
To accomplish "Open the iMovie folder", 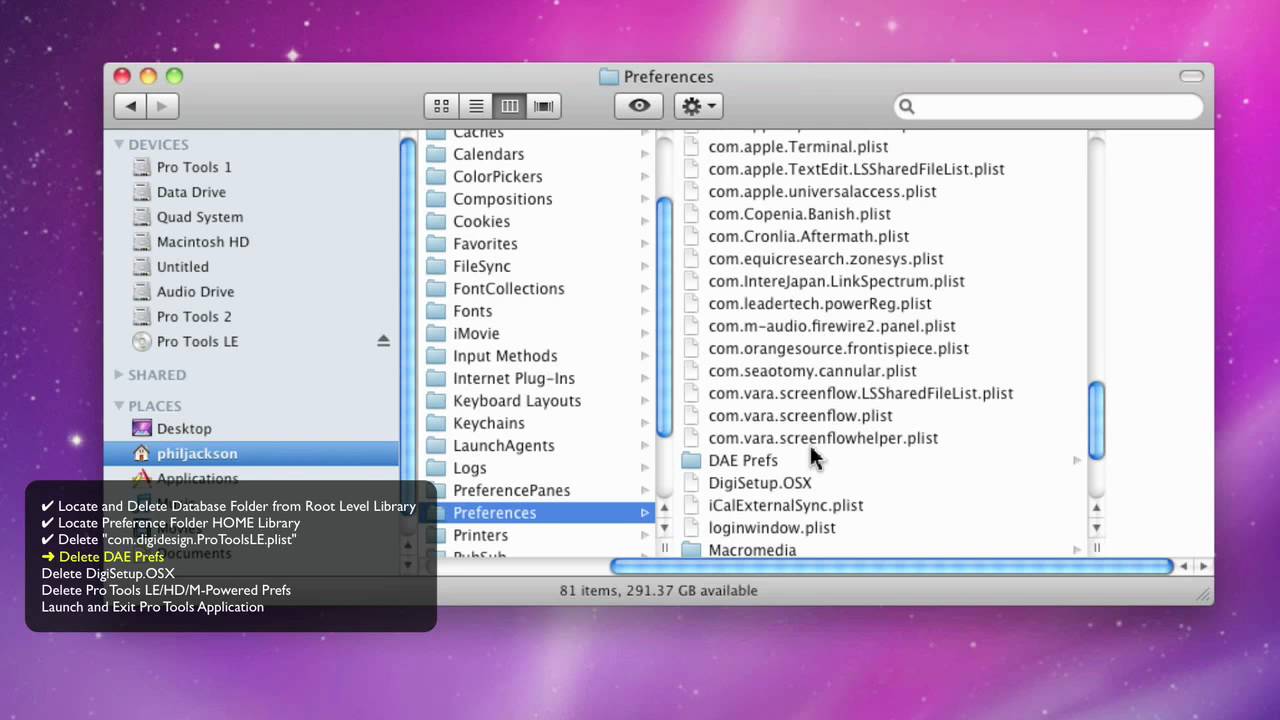I will tap(476, 334).
